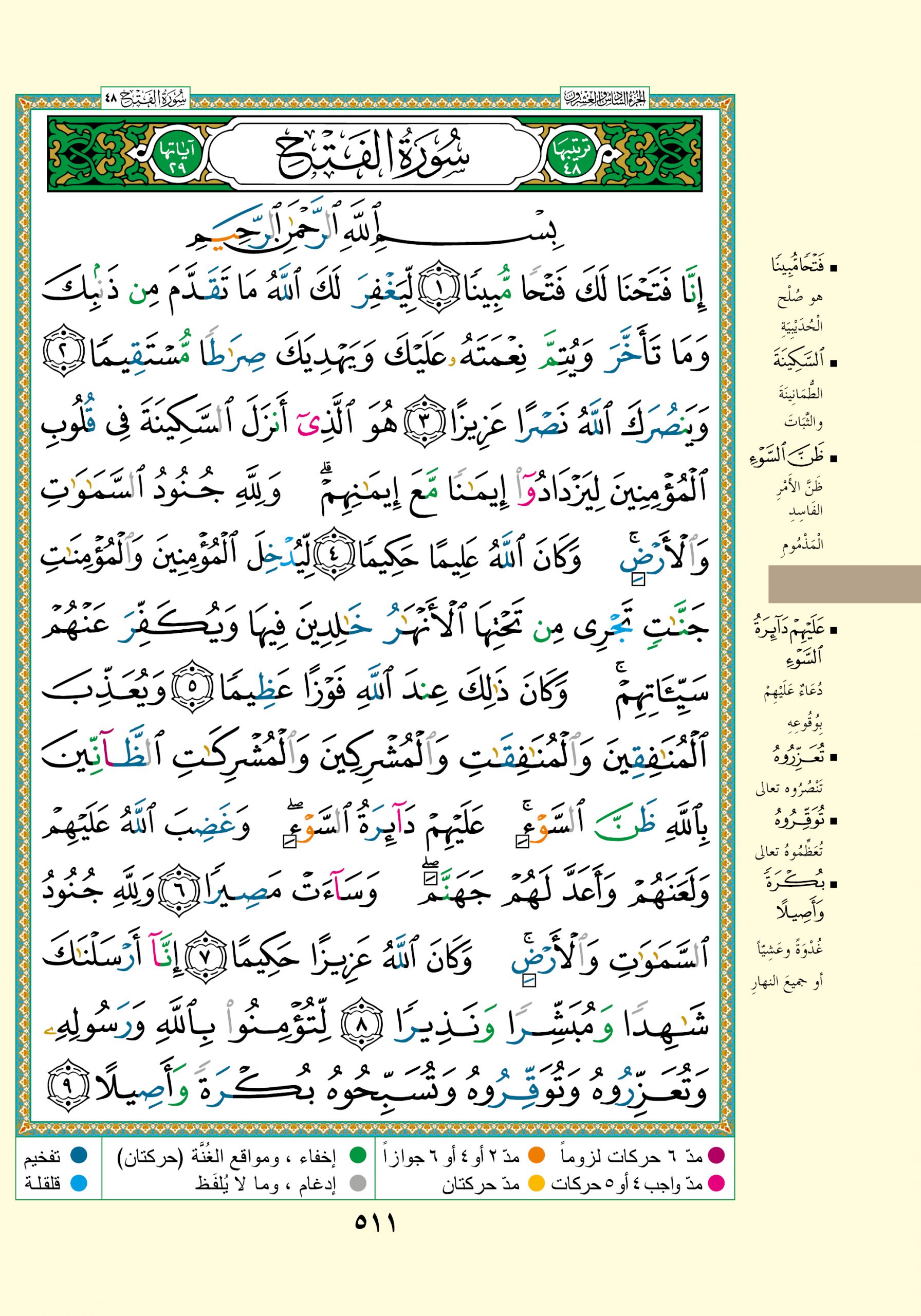Image resolution: width=921 pixels, height=1316 pixels.
Task: Click the green إخفاء legend circle
Action: 358,1155
